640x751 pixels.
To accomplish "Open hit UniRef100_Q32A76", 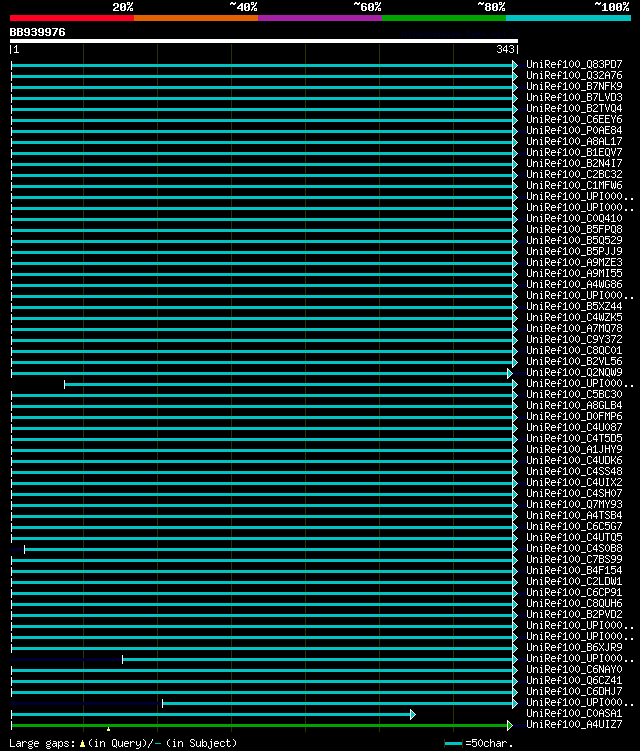I will click(x=574, y=75).
